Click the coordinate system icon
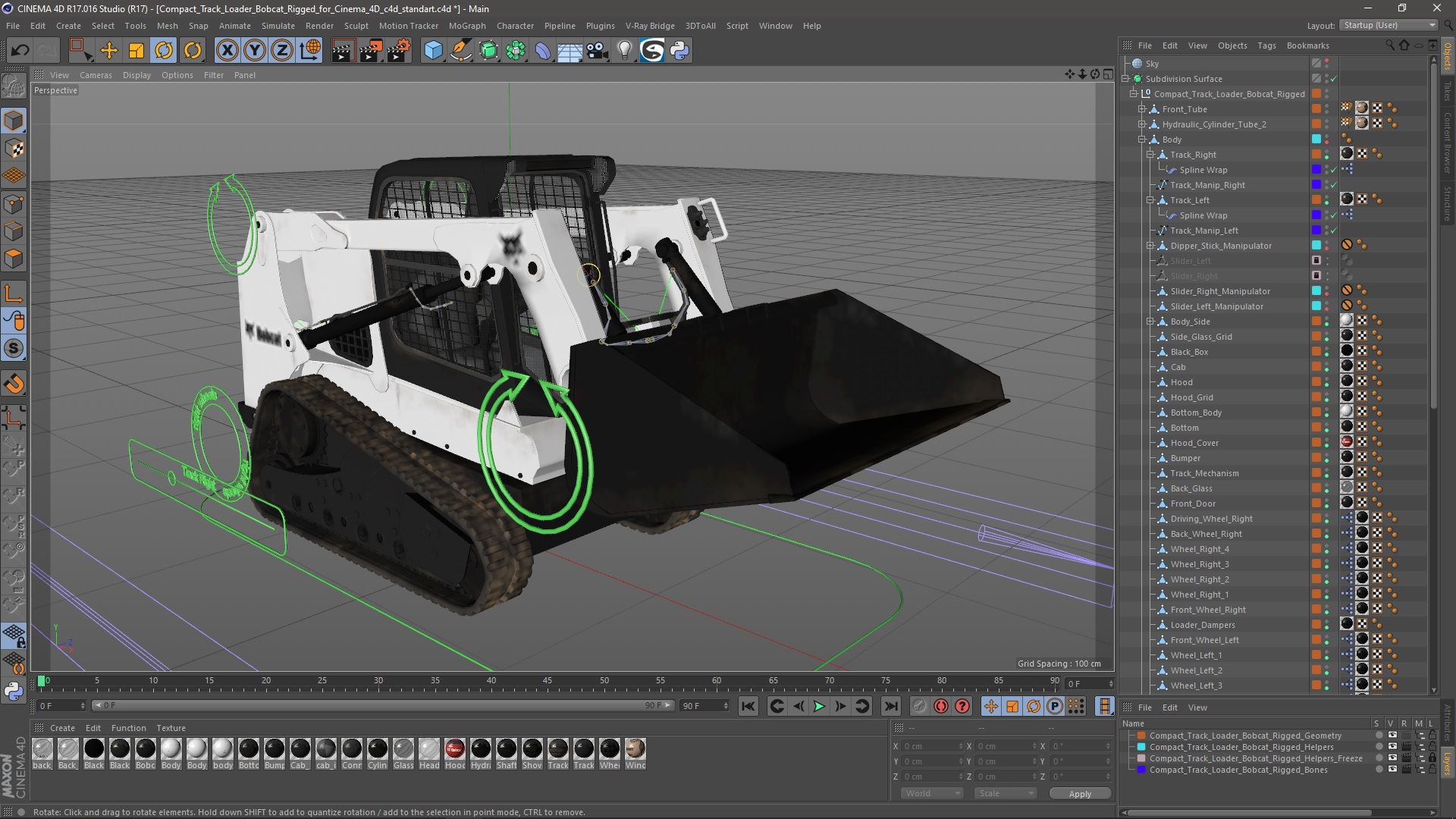Image resolution: width=1456 pixels, height=819 pixels. (310, 51)
